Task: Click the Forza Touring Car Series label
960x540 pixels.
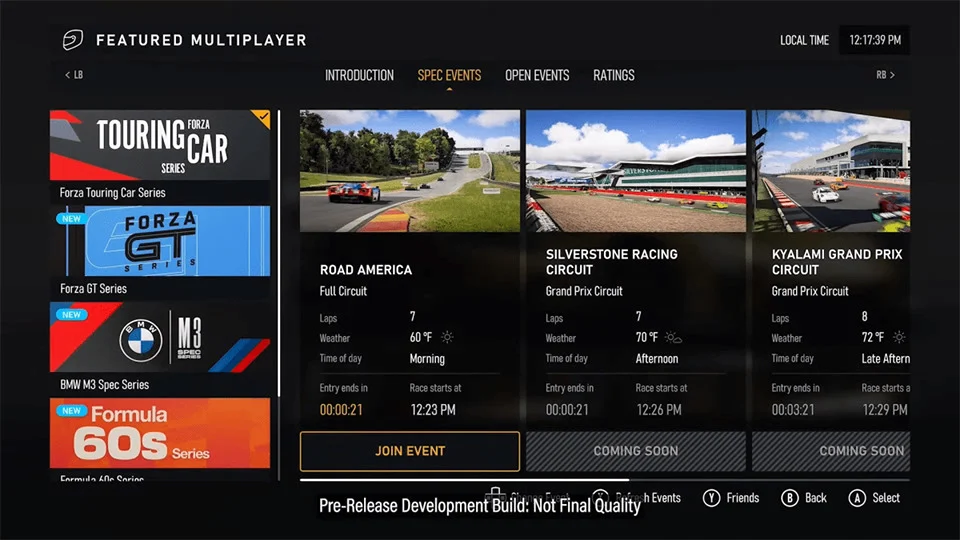Action: click(x=113, y=193)
